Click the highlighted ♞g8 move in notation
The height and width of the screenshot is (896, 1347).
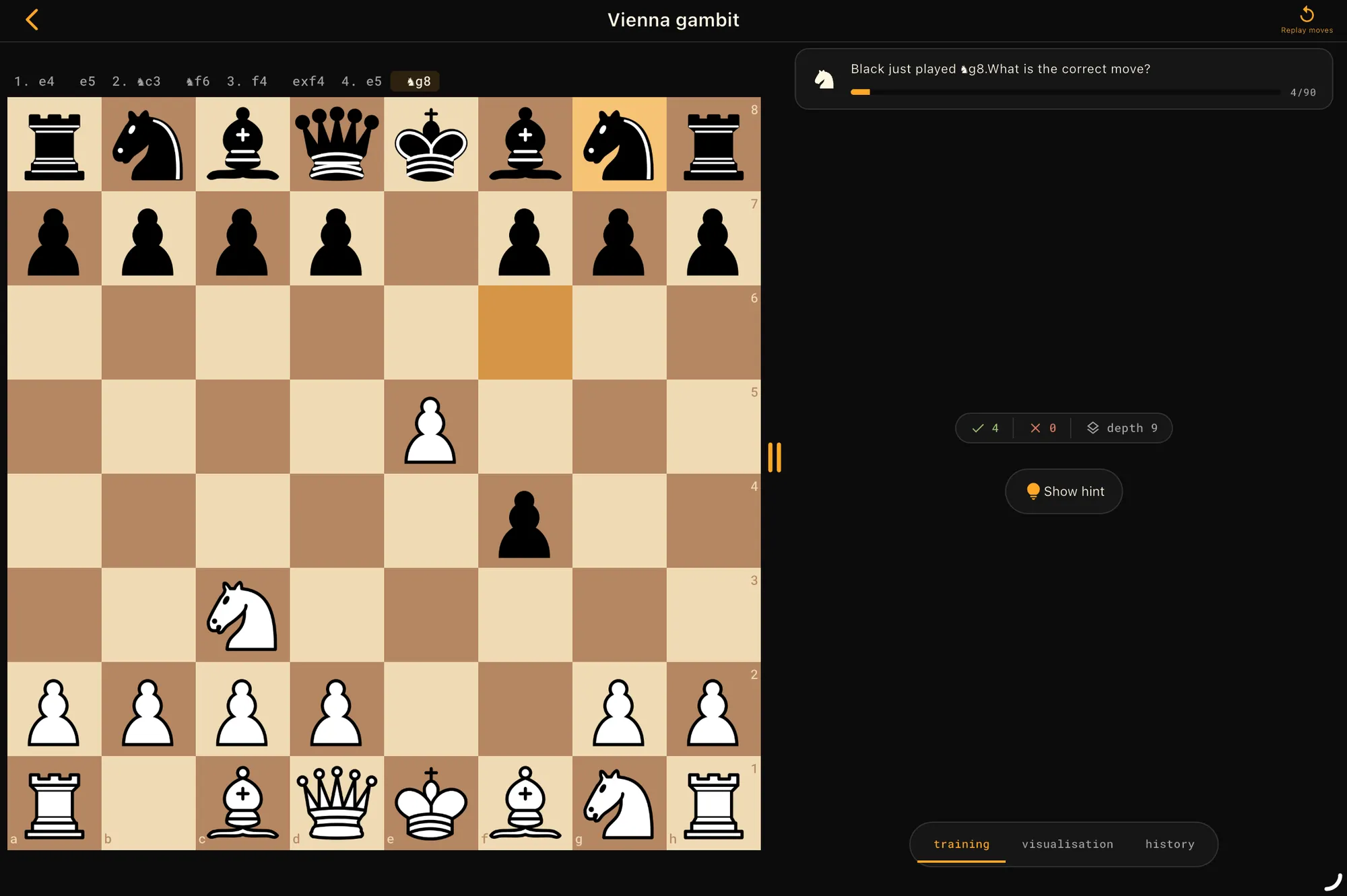click(x=416, y=81)
